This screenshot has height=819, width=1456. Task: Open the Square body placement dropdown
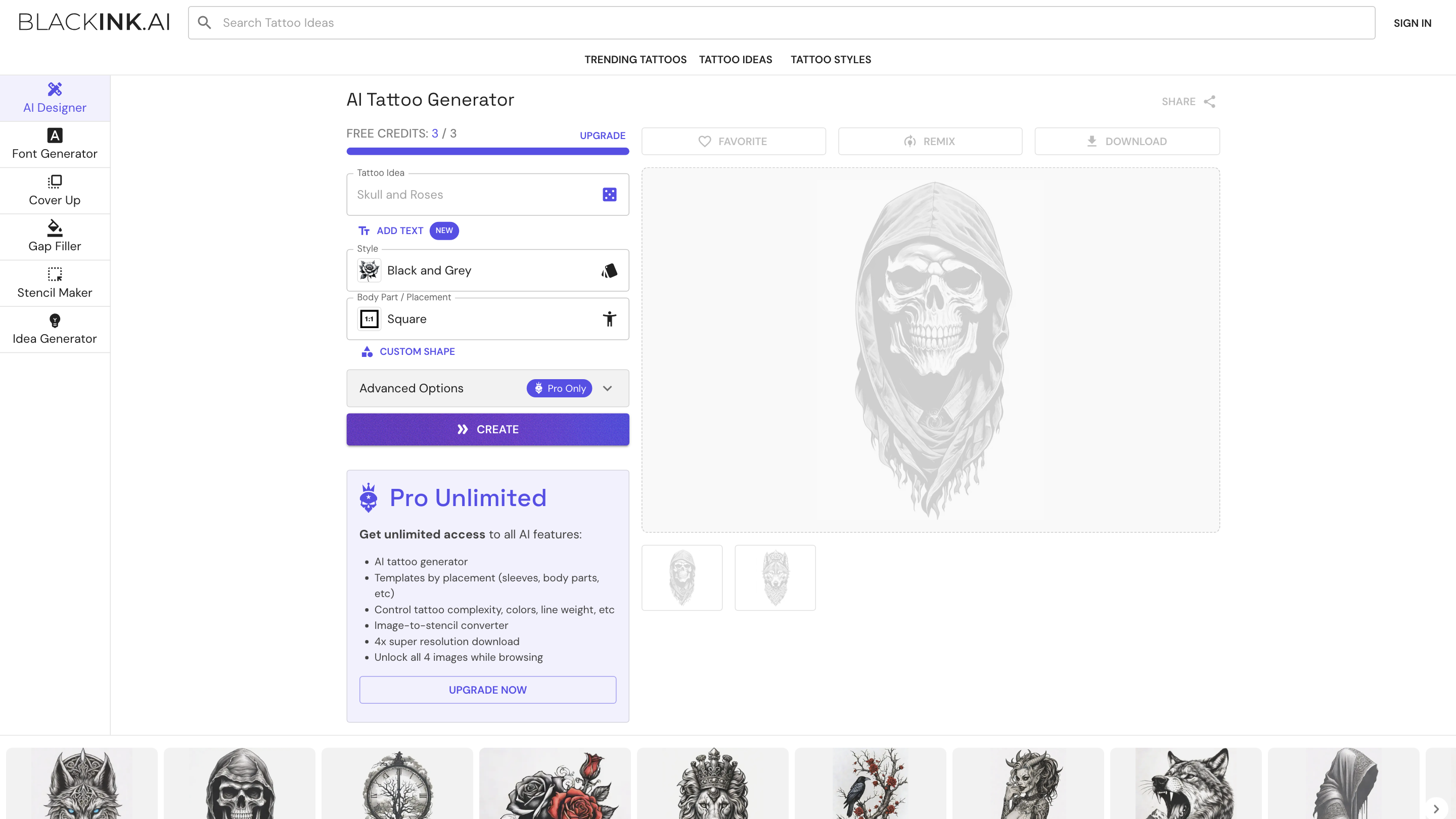[x=487, y=320]
